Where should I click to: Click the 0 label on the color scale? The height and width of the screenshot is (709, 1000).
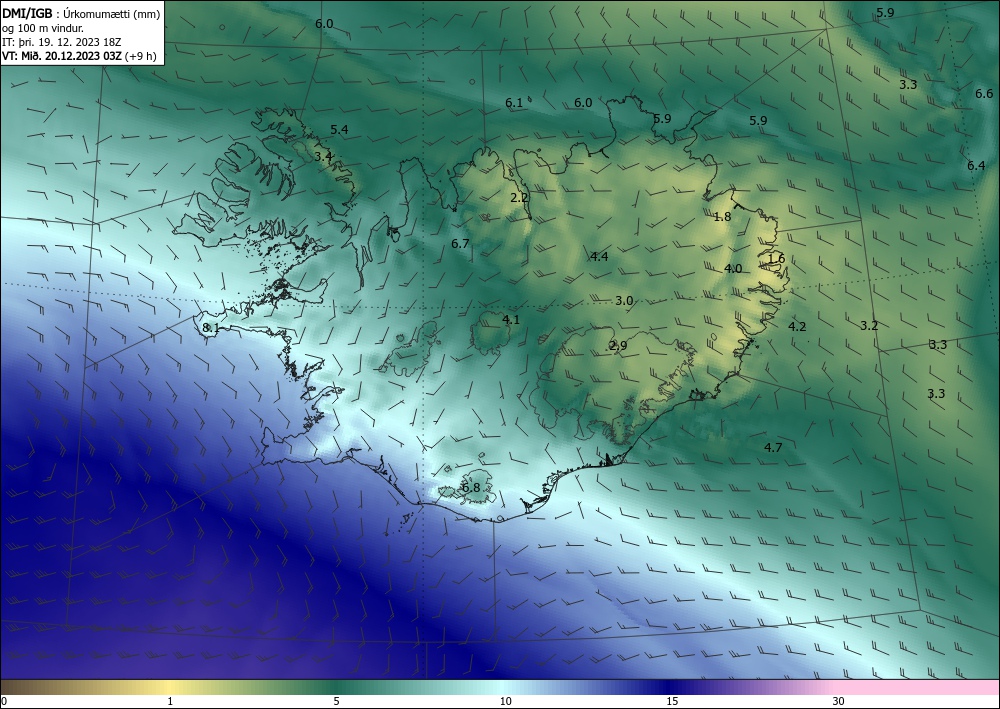click(x=4, y=701)
